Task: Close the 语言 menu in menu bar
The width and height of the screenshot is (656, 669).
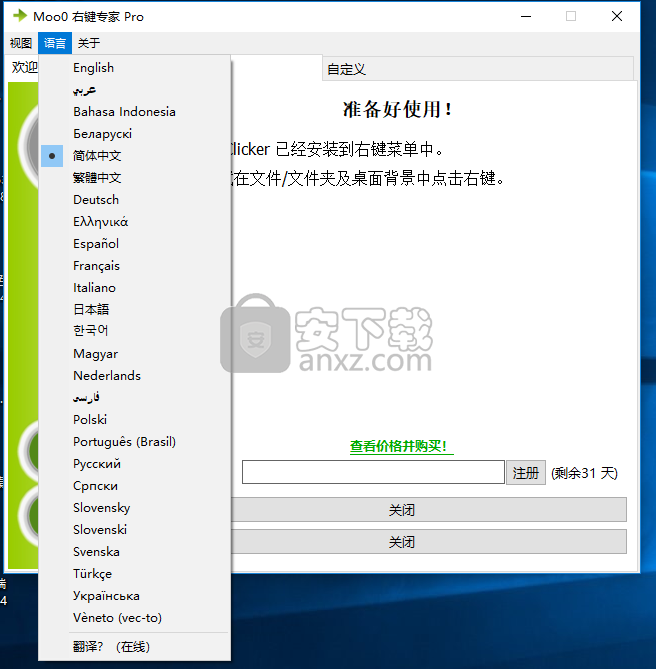Action: [55, 43]
